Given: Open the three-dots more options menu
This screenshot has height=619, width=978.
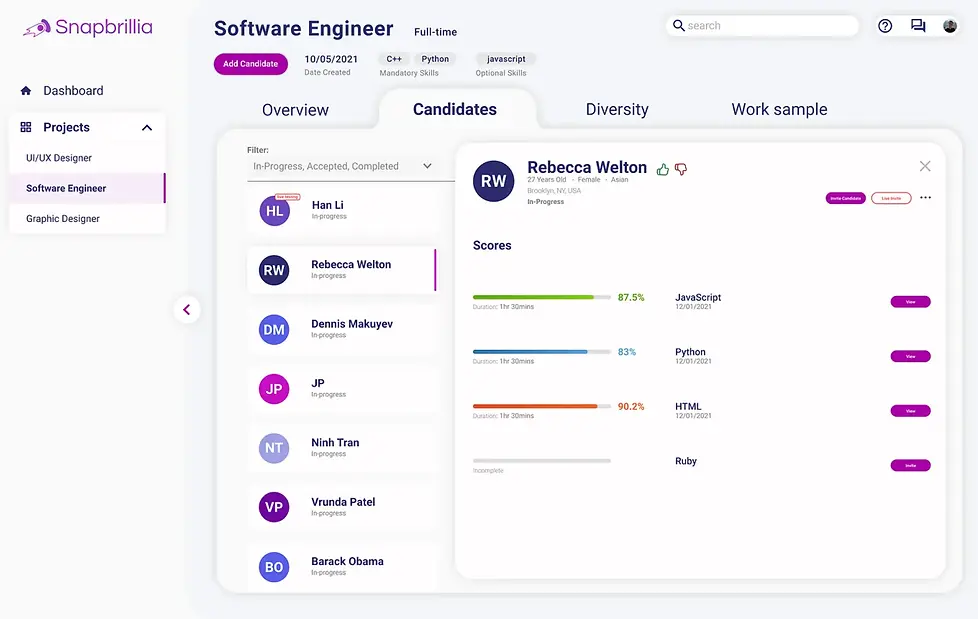Looking at the screenshot, I should [926, 197].
